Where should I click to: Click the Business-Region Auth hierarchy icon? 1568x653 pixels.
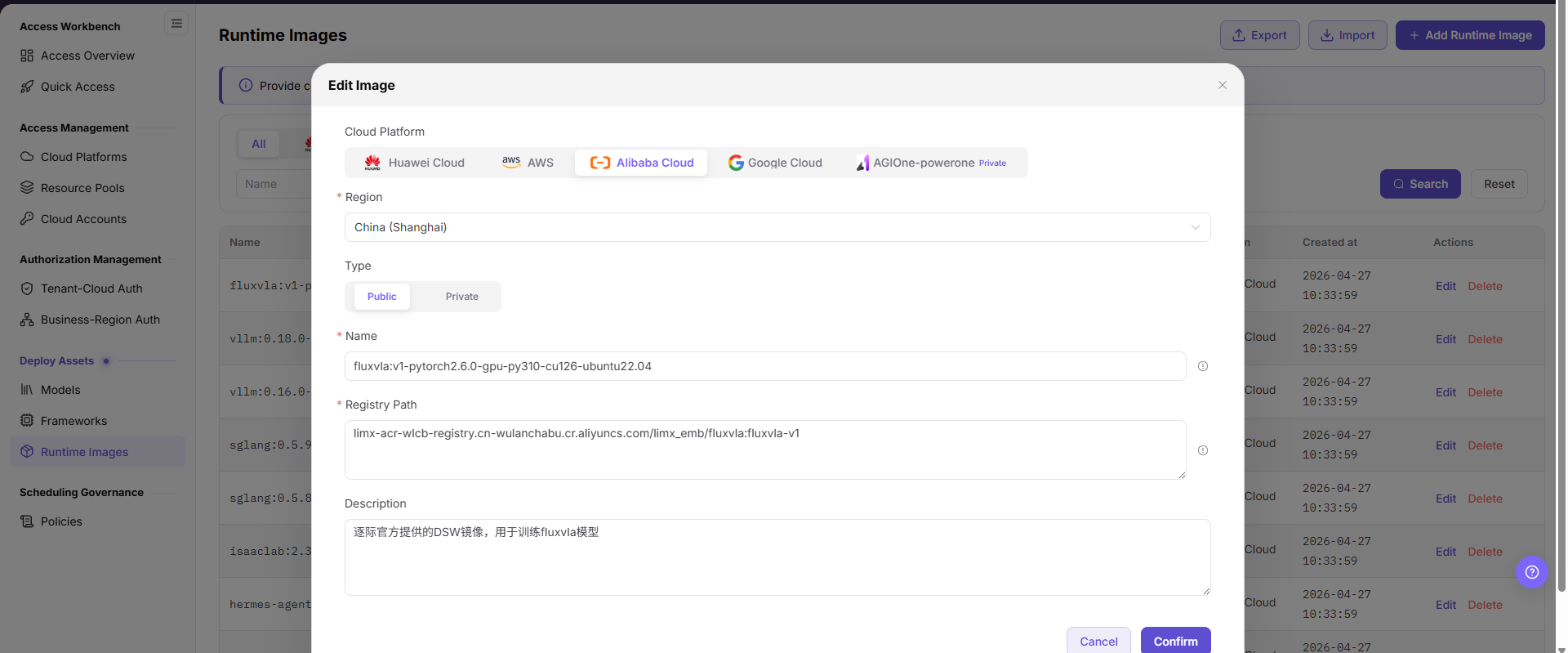pyautogui.click(x=27, y=320)
